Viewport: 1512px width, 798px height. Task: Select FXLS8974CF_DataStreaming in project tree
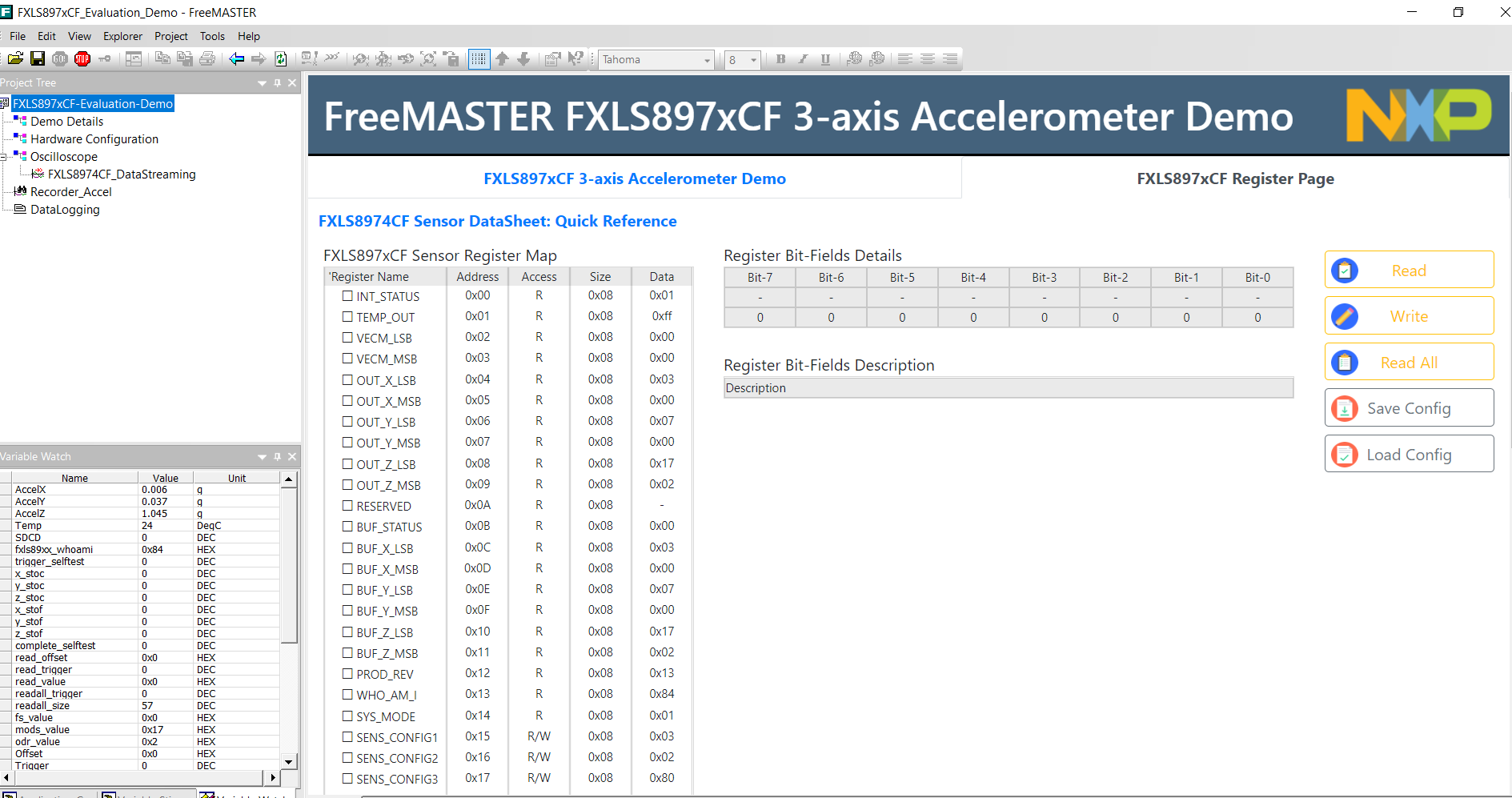coord(122,174)
